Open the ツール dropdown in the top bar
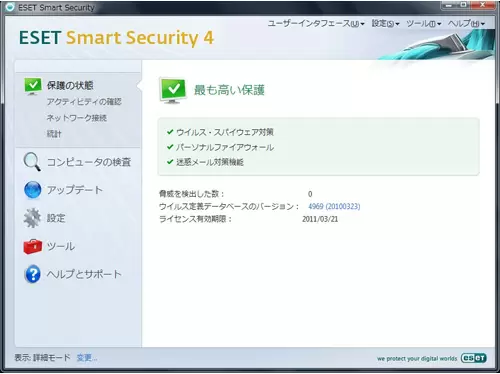Image resolution: width=500 pixels, height=374 pixels. (424, 23)
